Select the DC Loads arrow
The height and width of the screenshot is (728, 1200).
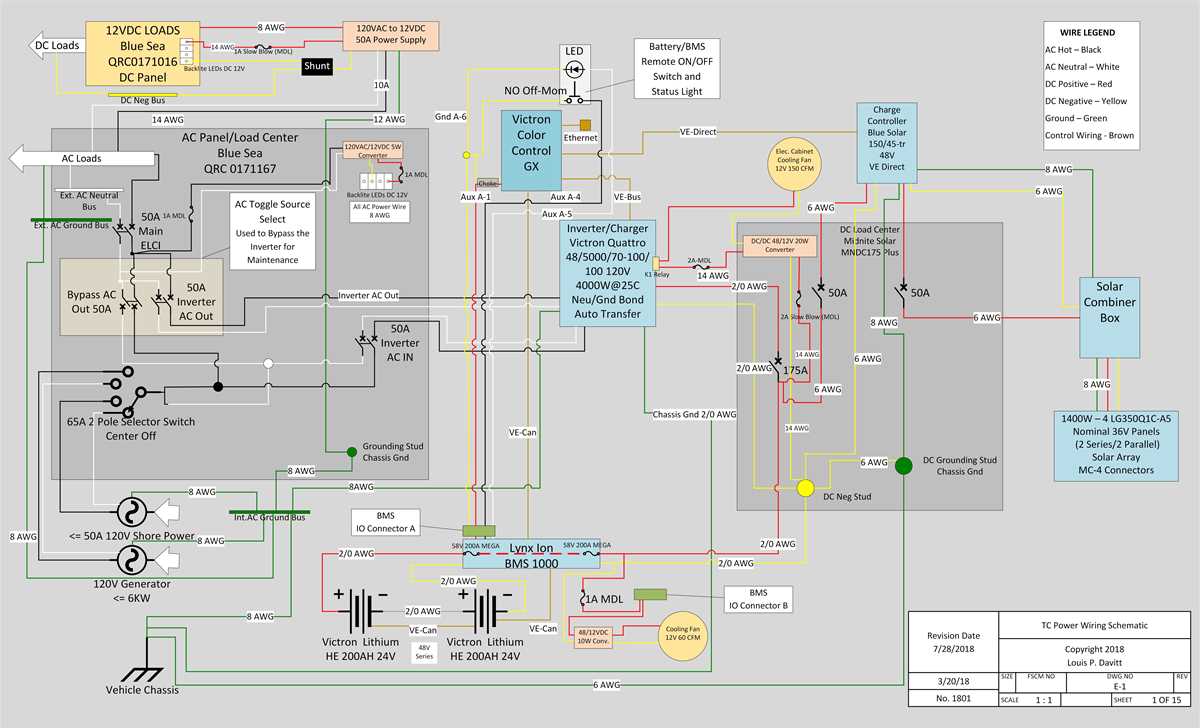[56, 44]
